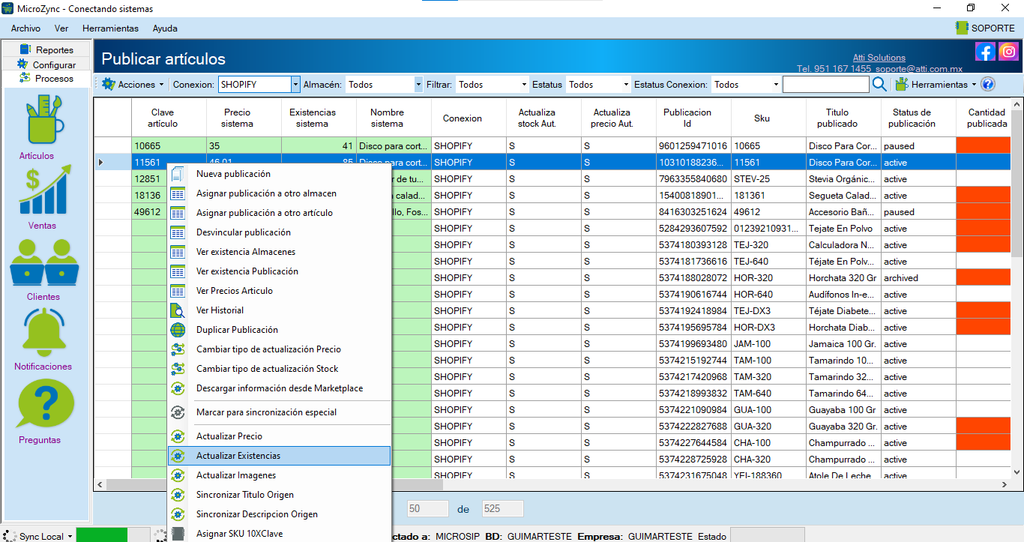Click the Ver Historial magnifier icon

(x=178, y=310)
